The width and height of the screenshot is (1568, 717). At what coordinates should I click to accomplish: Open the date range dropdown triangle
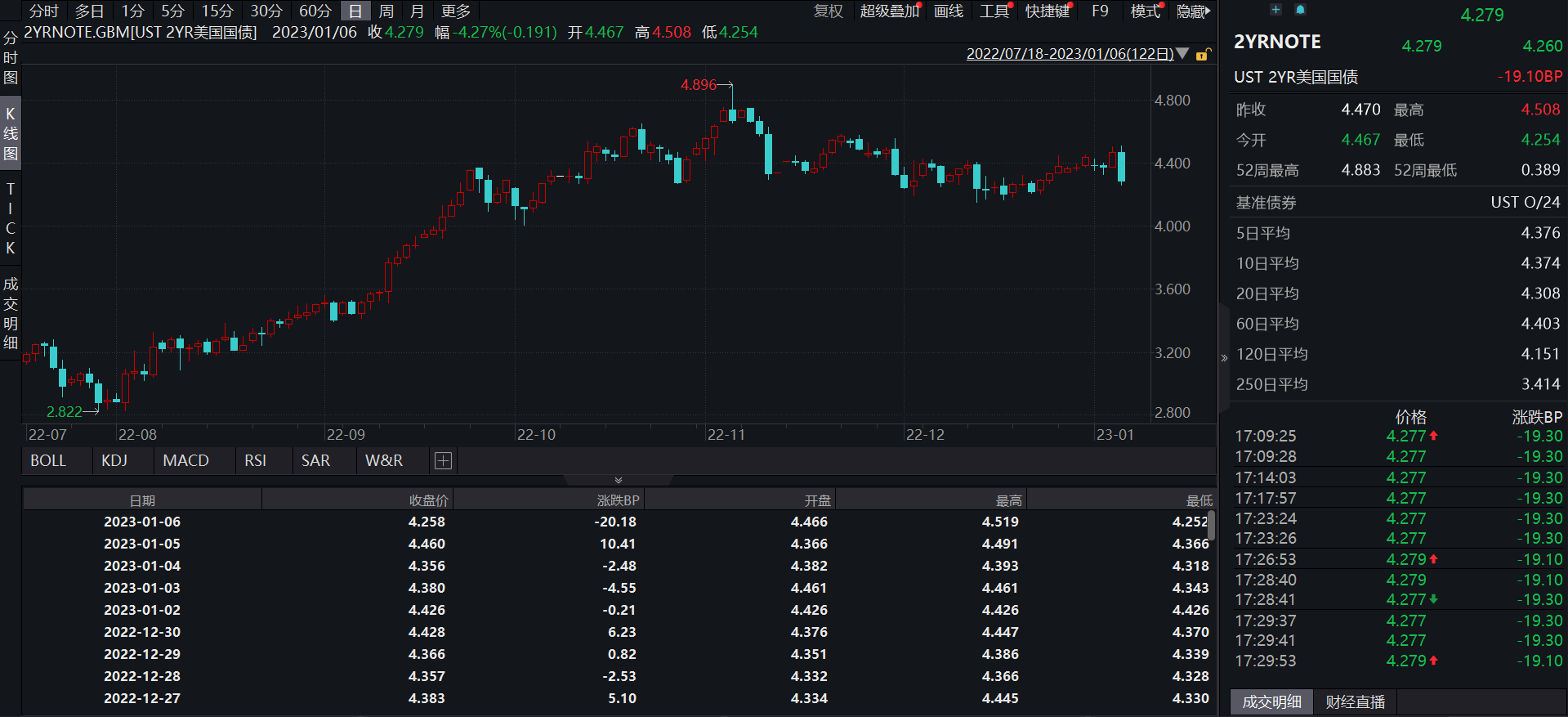point(1182,54)
